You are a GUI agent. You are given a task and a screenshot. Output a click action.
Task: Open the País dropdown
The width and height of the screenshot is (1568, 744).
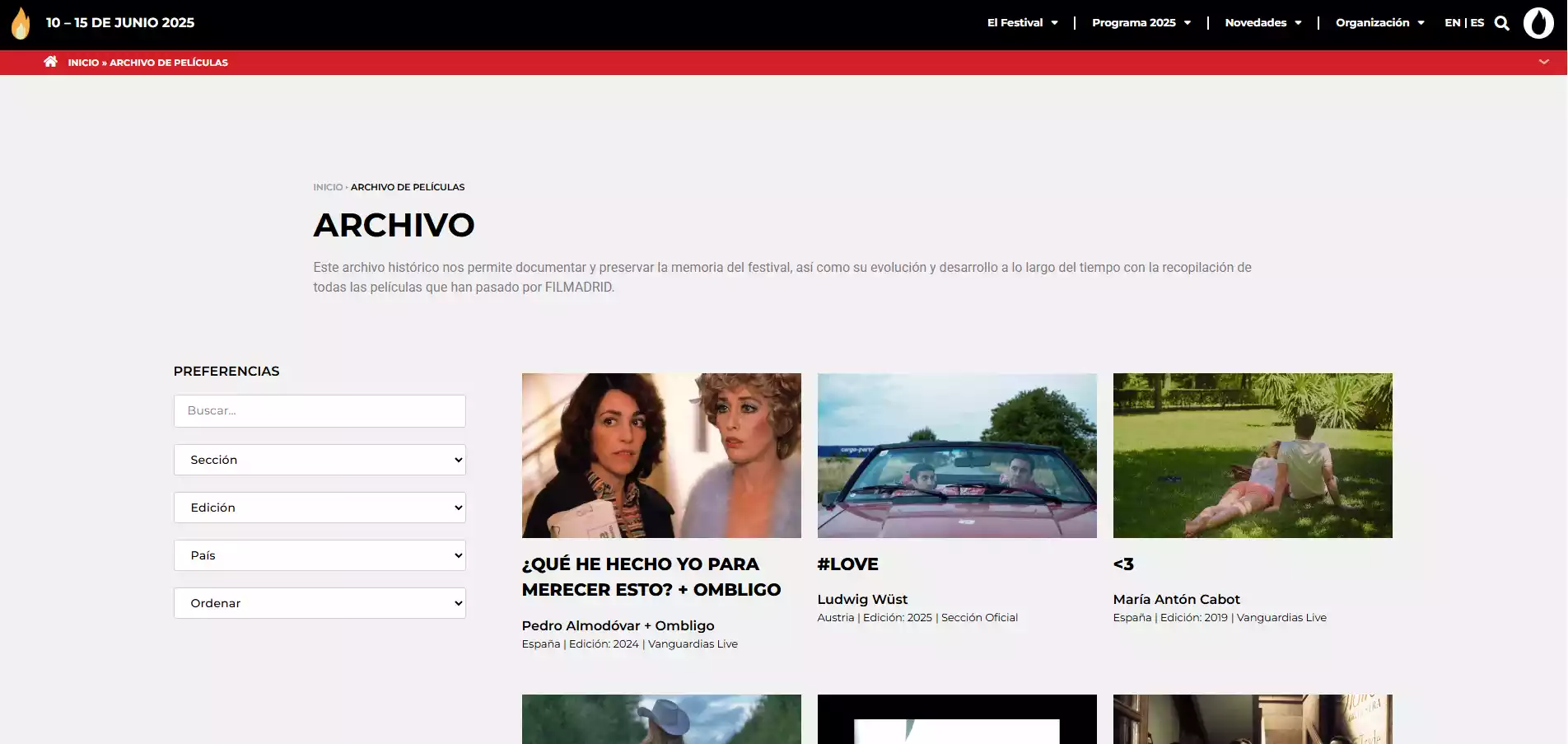[320, 554]
